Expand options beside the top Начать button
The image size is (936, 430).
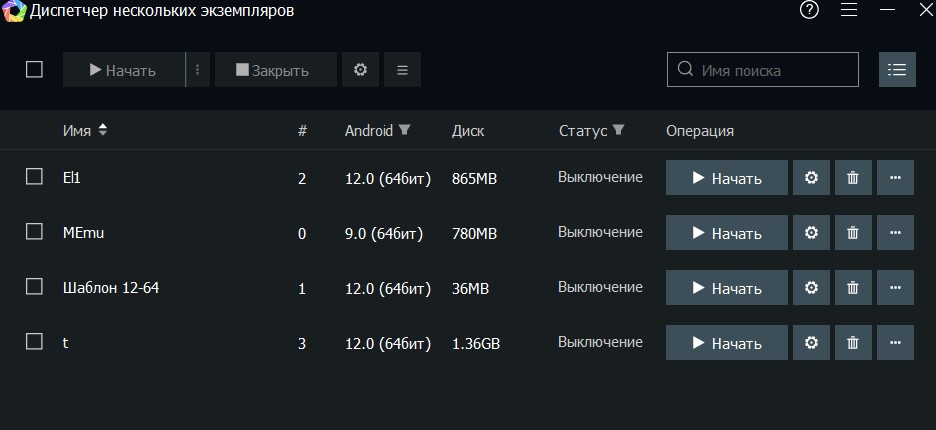(x=198, y=70)
